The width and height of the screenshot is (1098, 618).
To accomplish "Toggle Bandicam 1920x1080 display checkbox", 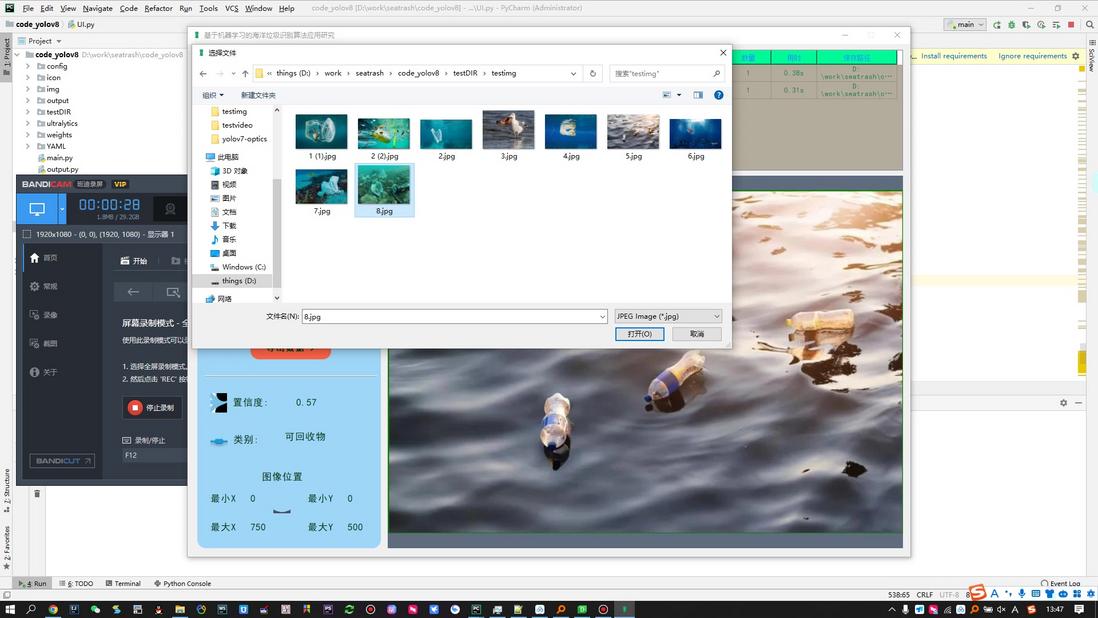I will point(27,234).
